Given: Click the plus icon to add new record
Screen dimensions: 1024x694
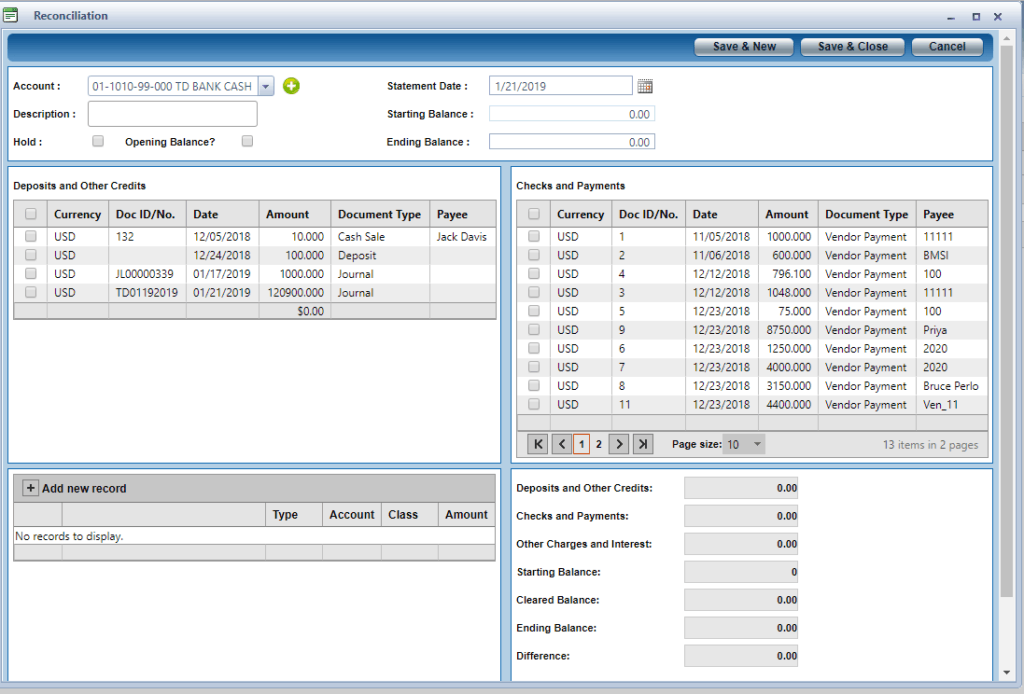Looking at the screenshot, I should [x=30, y=488].
